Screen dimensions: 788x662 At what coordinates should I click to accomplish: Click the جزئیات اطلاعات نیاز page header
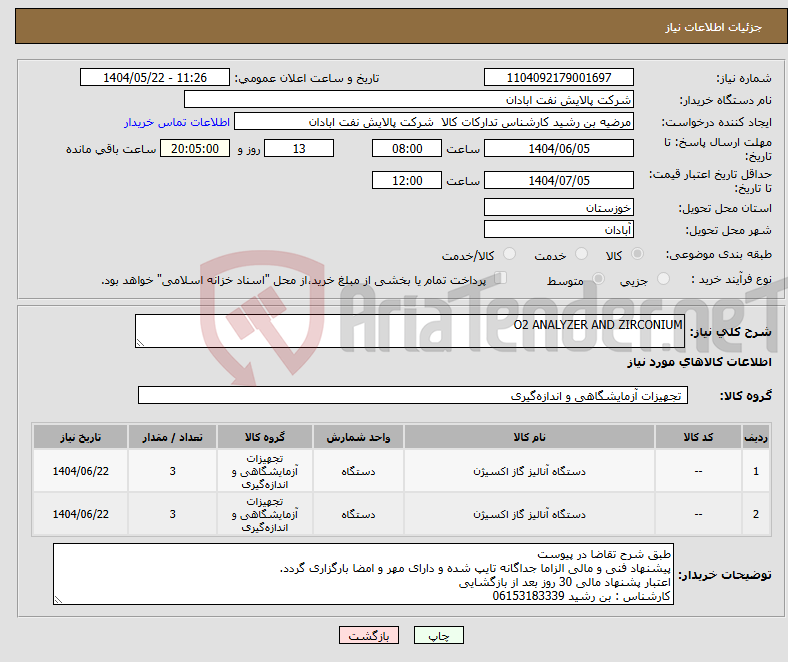click(714, 27)
